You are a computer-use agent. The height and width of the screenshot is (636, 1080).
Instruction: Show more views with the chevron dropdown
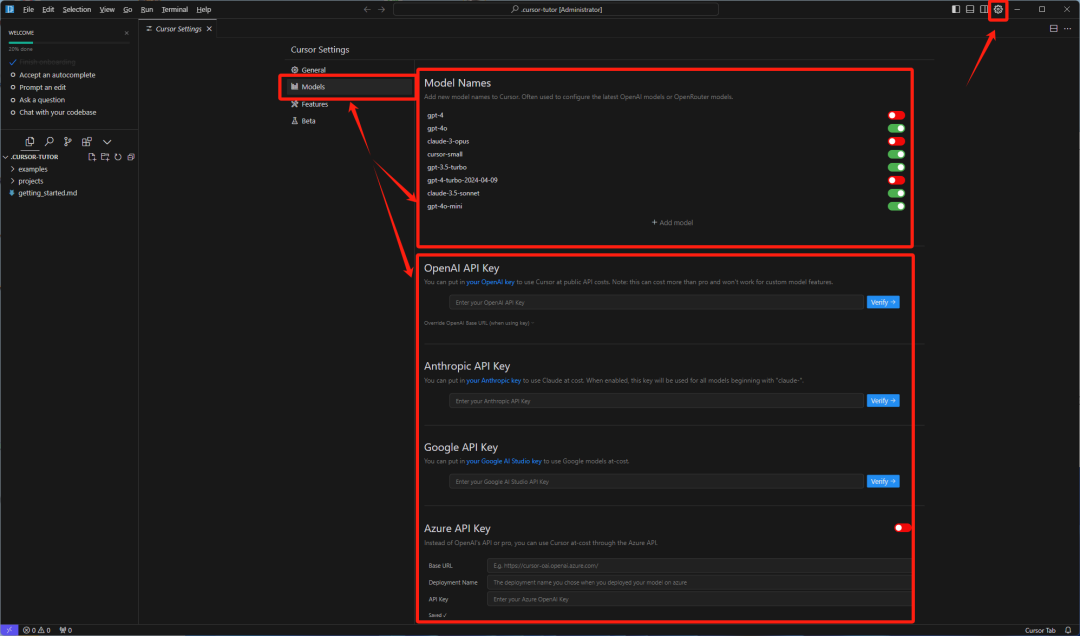pos(107,142)
